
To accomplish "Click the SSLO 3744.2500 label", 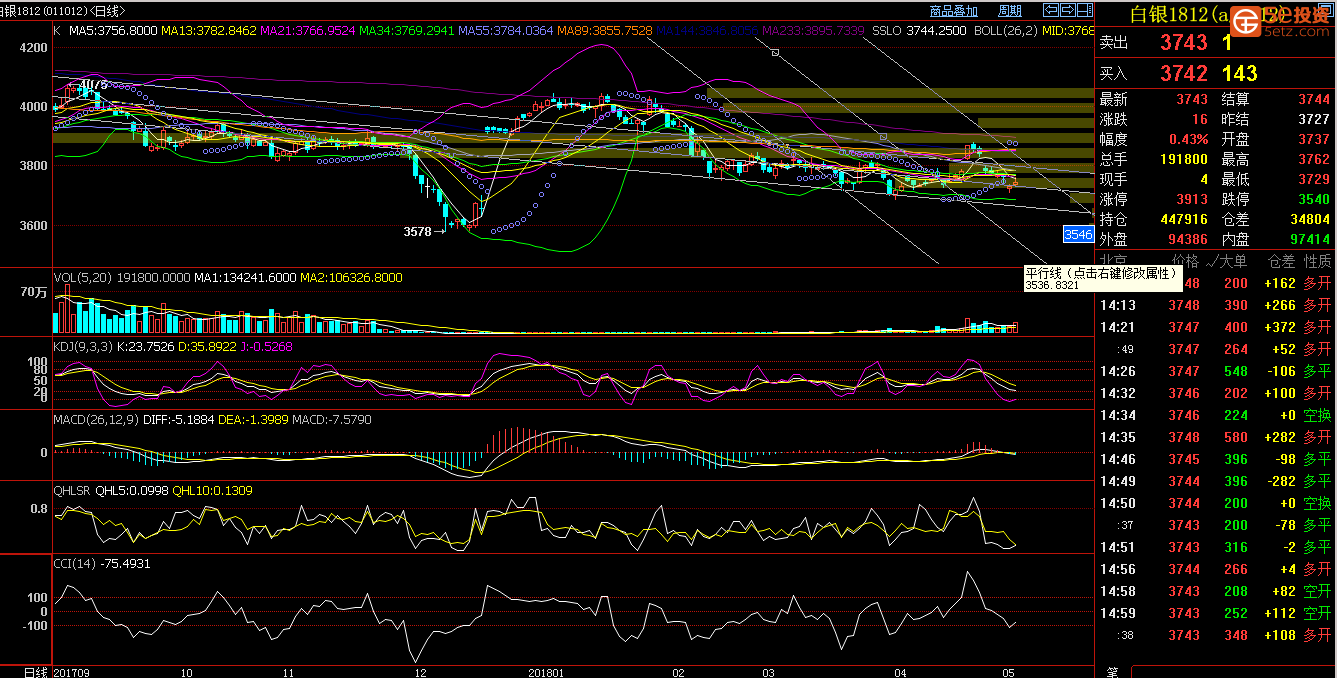I will click(x=919, y=31).
